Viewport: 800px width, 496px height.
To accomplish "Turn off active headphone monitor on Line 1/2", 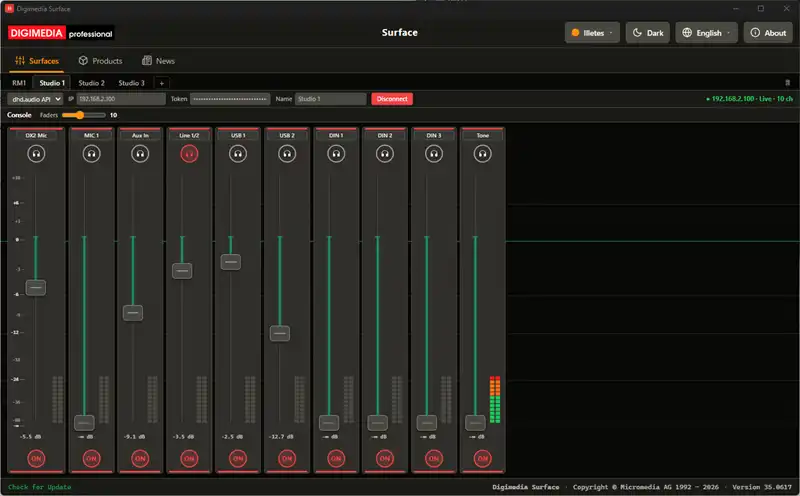I will tap(189, 154).
